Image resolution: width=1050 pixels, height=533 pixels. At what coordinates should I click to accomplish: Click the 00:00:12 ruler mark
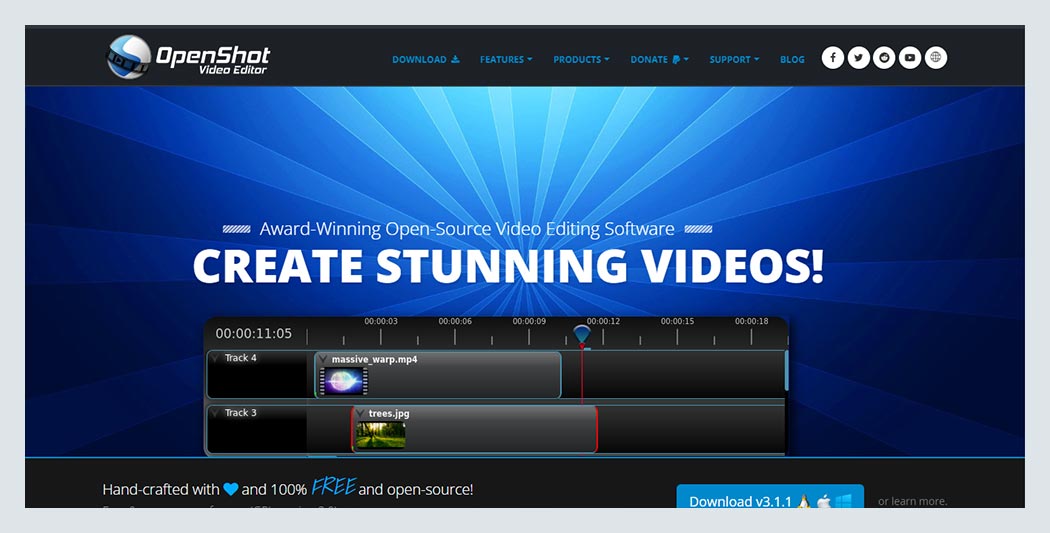[x=603, y=321]
